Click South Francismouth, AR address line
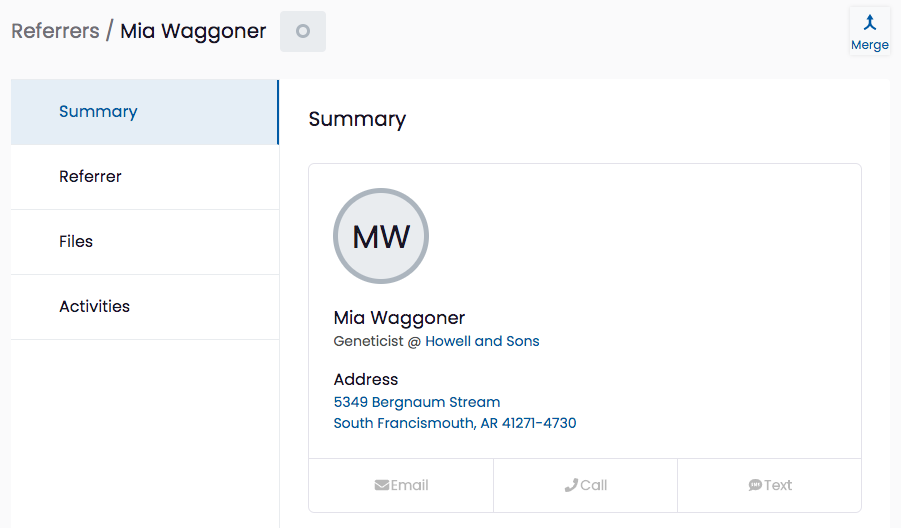 coord(455,423)
